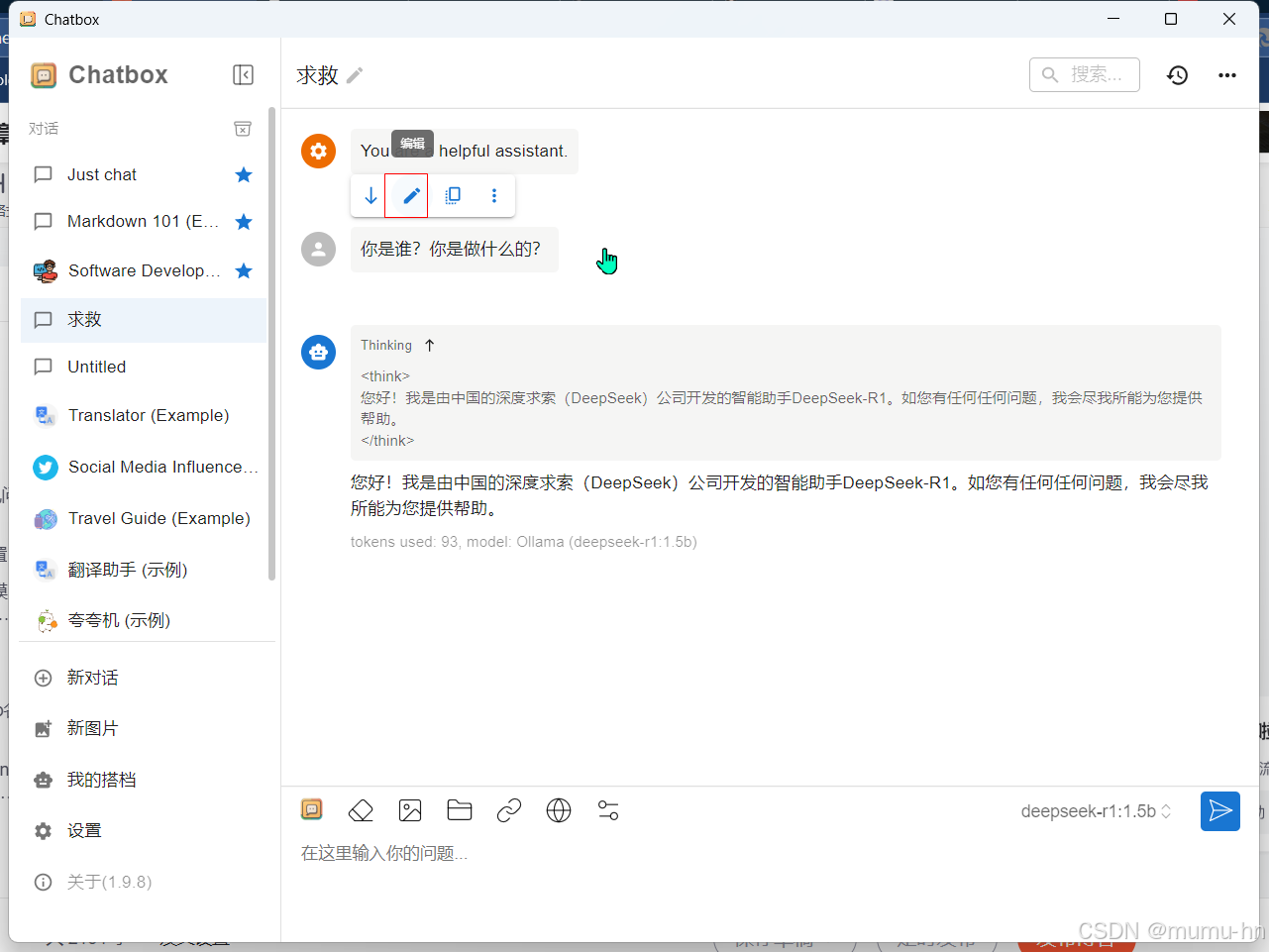Open the Untitled conversation
This screenshot has width=1269, height=952.
point(144,367)
